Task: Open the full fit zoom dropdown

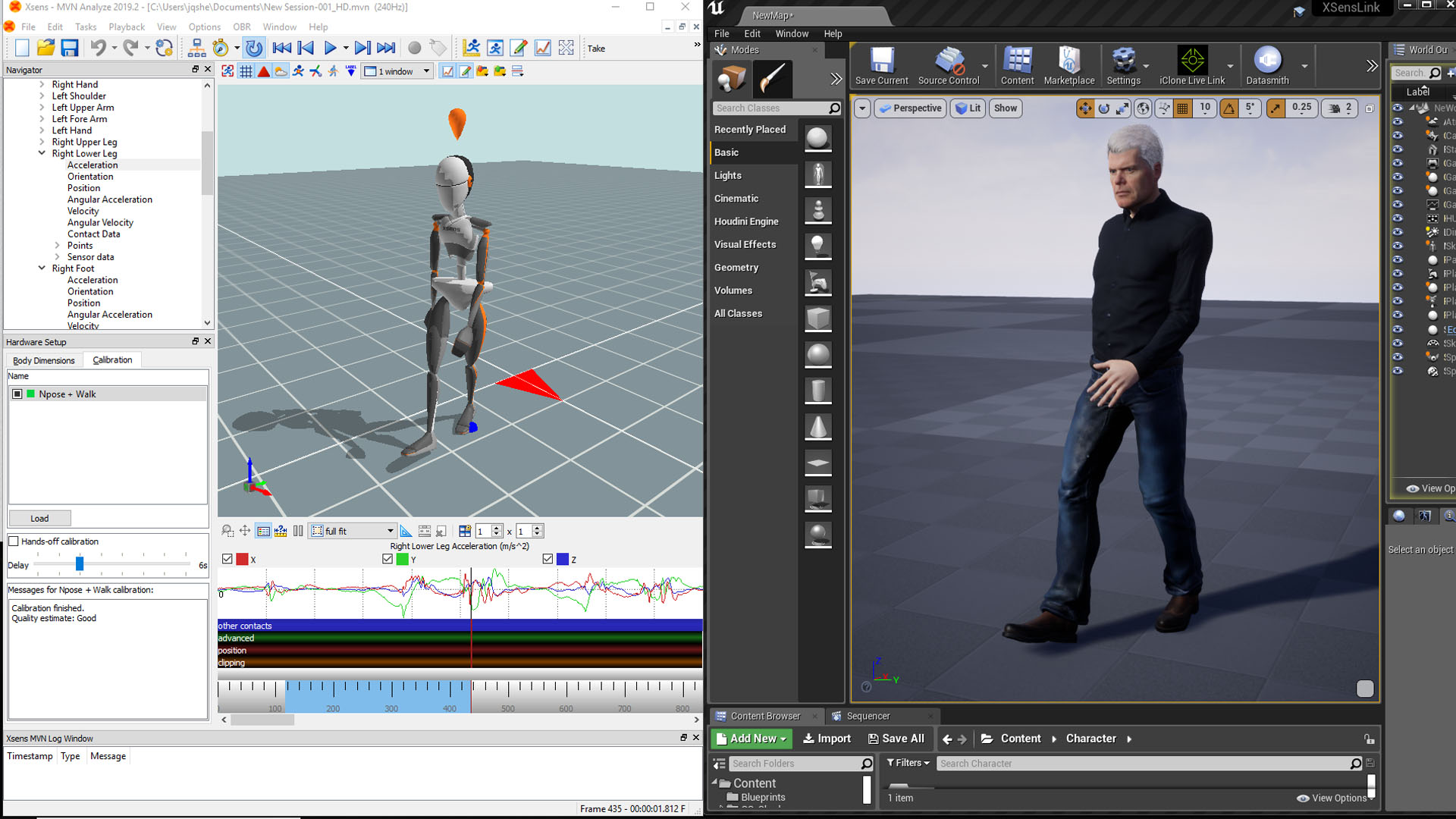Action: [x=353, y=531]
